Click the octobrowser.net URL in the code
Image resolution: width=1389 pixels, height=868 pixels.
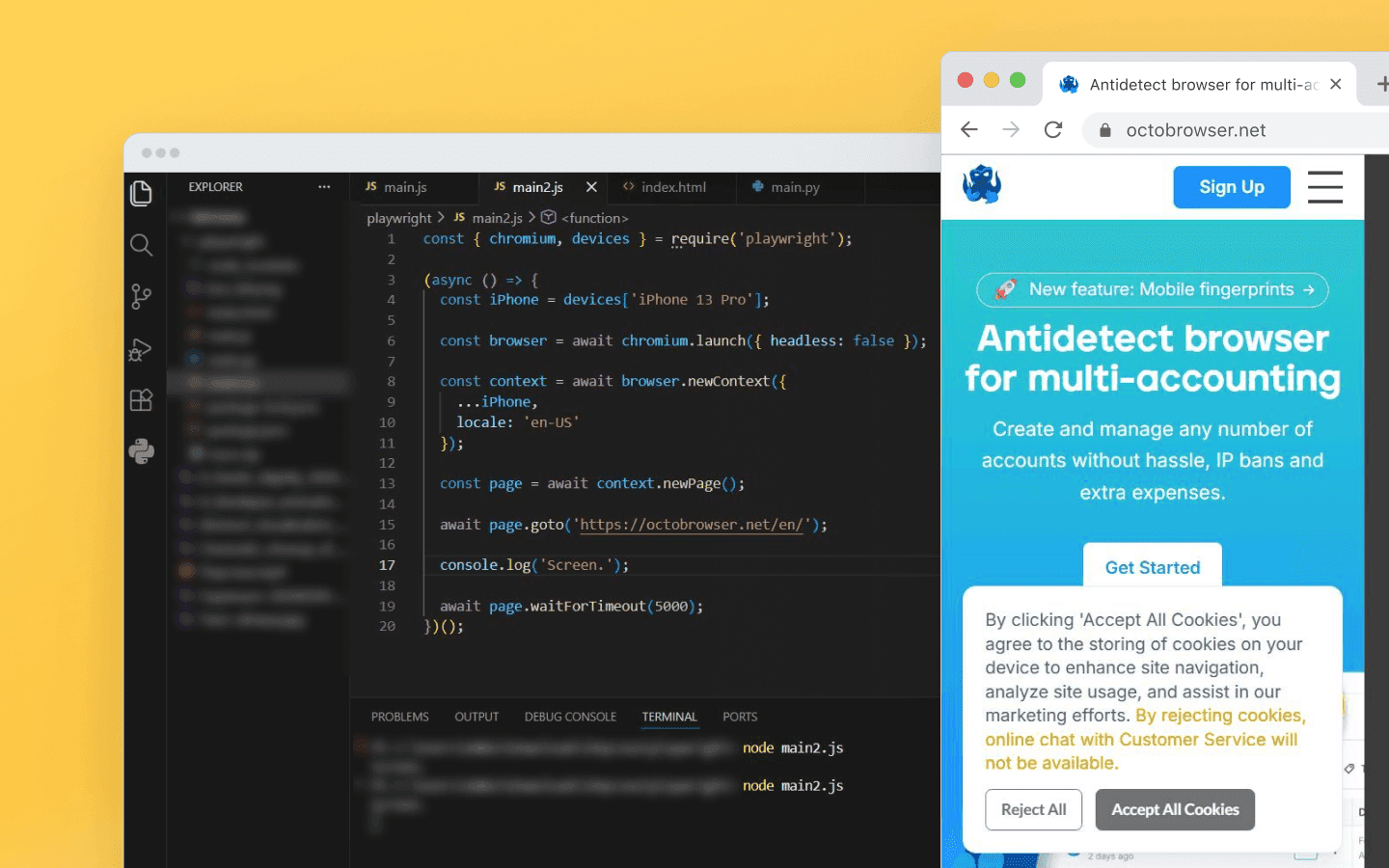coord(692,525)
